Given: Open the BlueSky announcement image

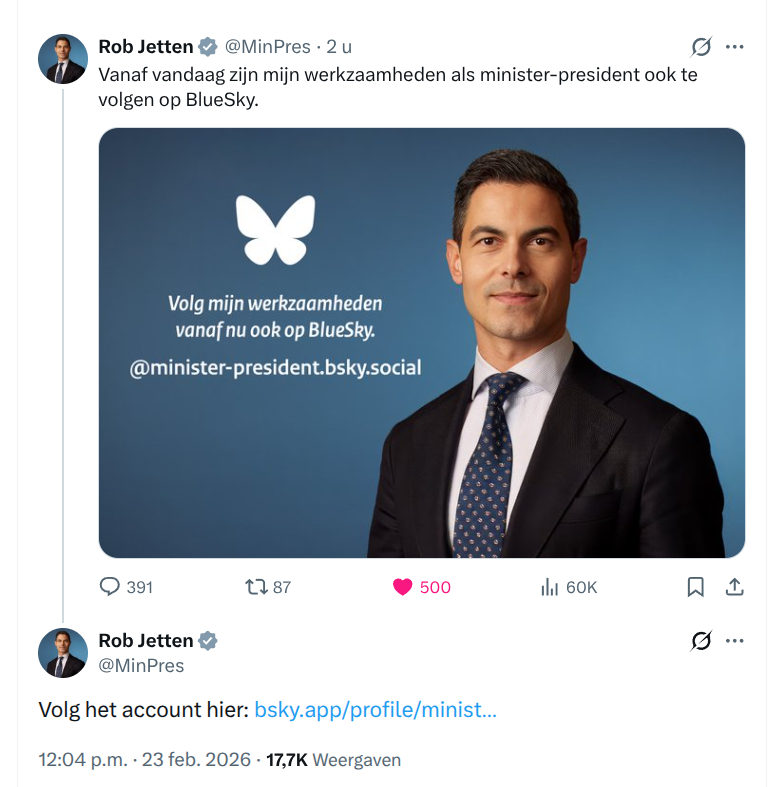Looking at the screenshot, I should [421, 343].
